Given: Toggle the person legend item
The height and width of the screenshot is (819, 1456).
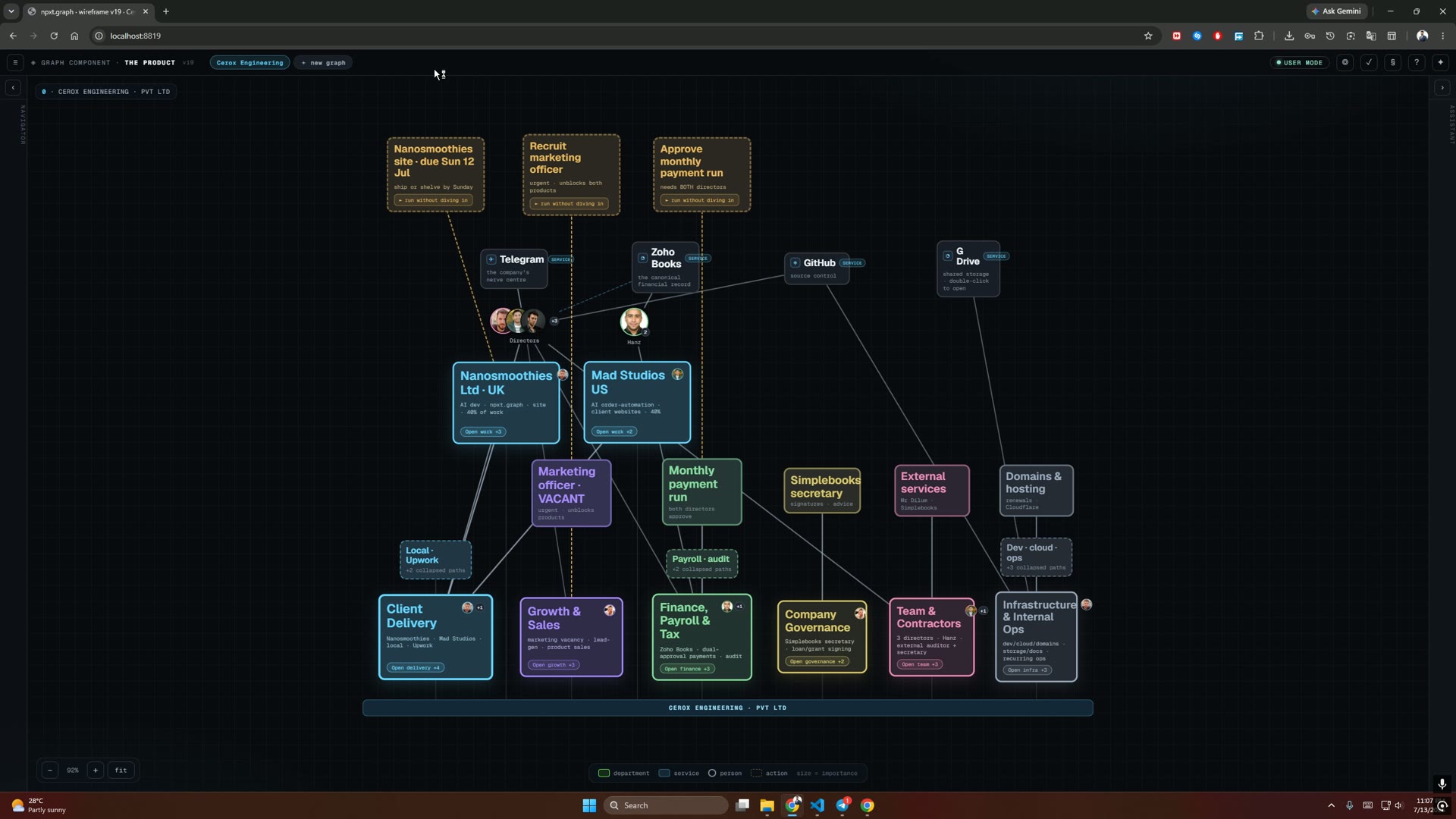Looking at the screenshot, I should point(725,773).
